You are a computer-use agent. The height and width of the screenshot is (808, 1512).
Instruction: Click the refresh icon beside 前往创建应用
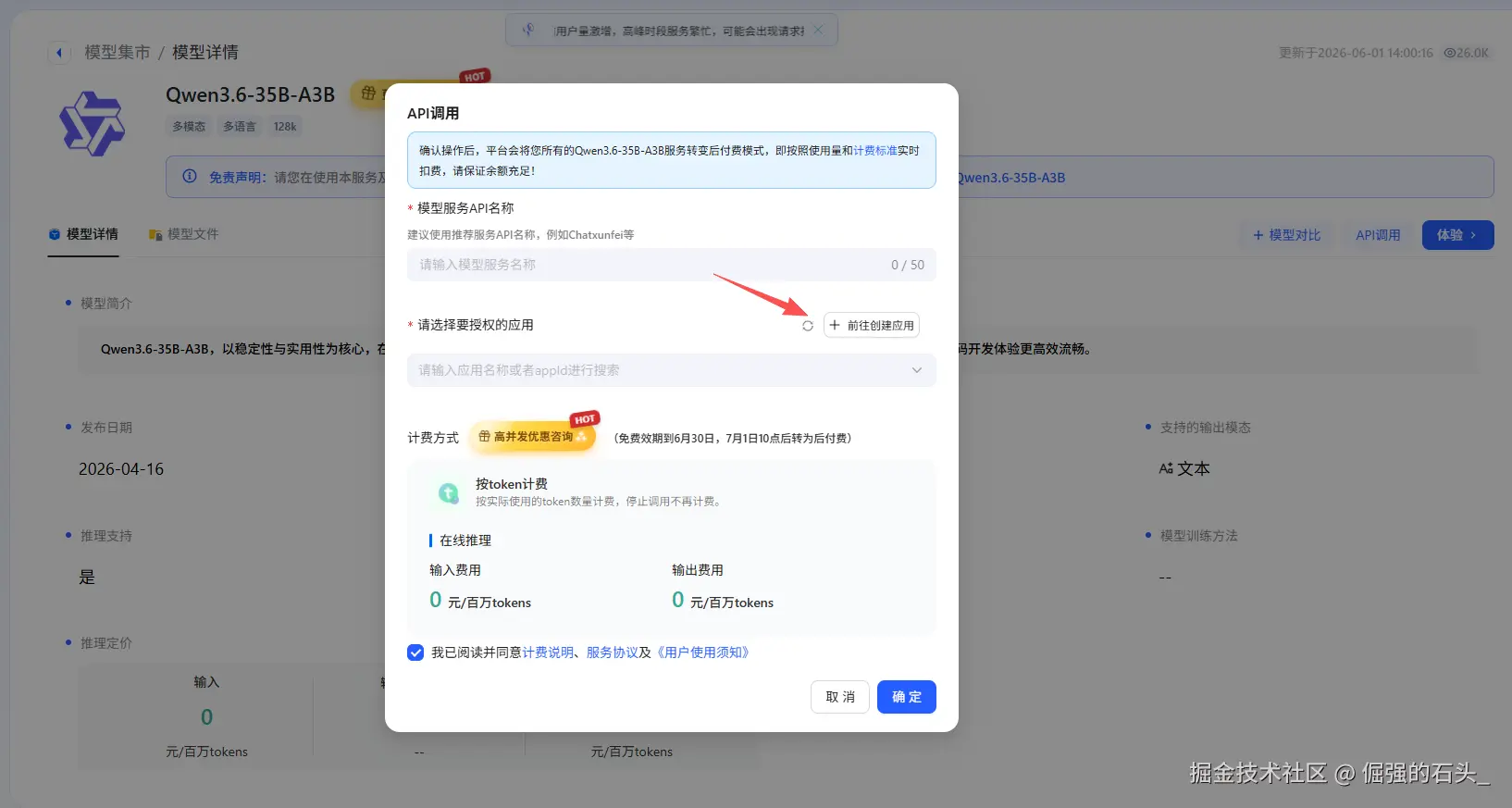tap(808, 326)
